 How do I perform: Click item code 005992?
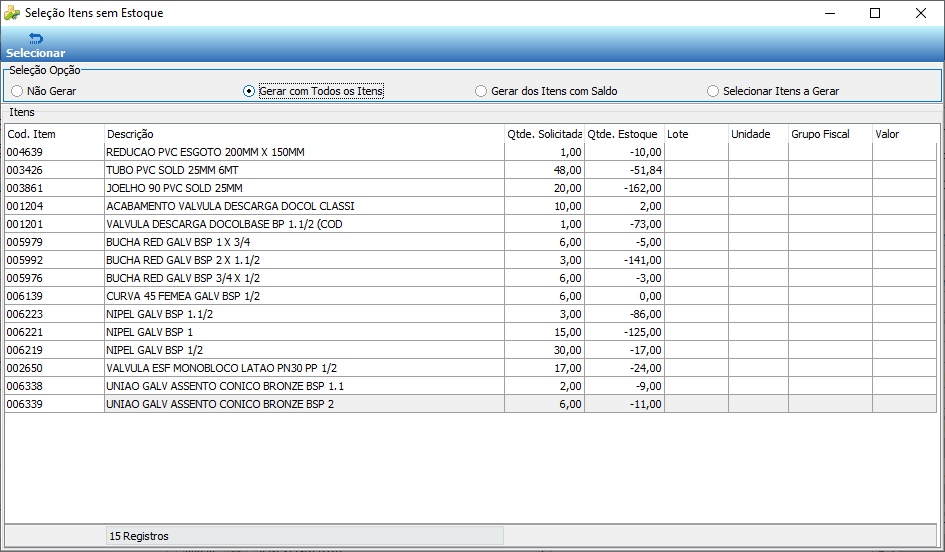[x=25, y=260]
